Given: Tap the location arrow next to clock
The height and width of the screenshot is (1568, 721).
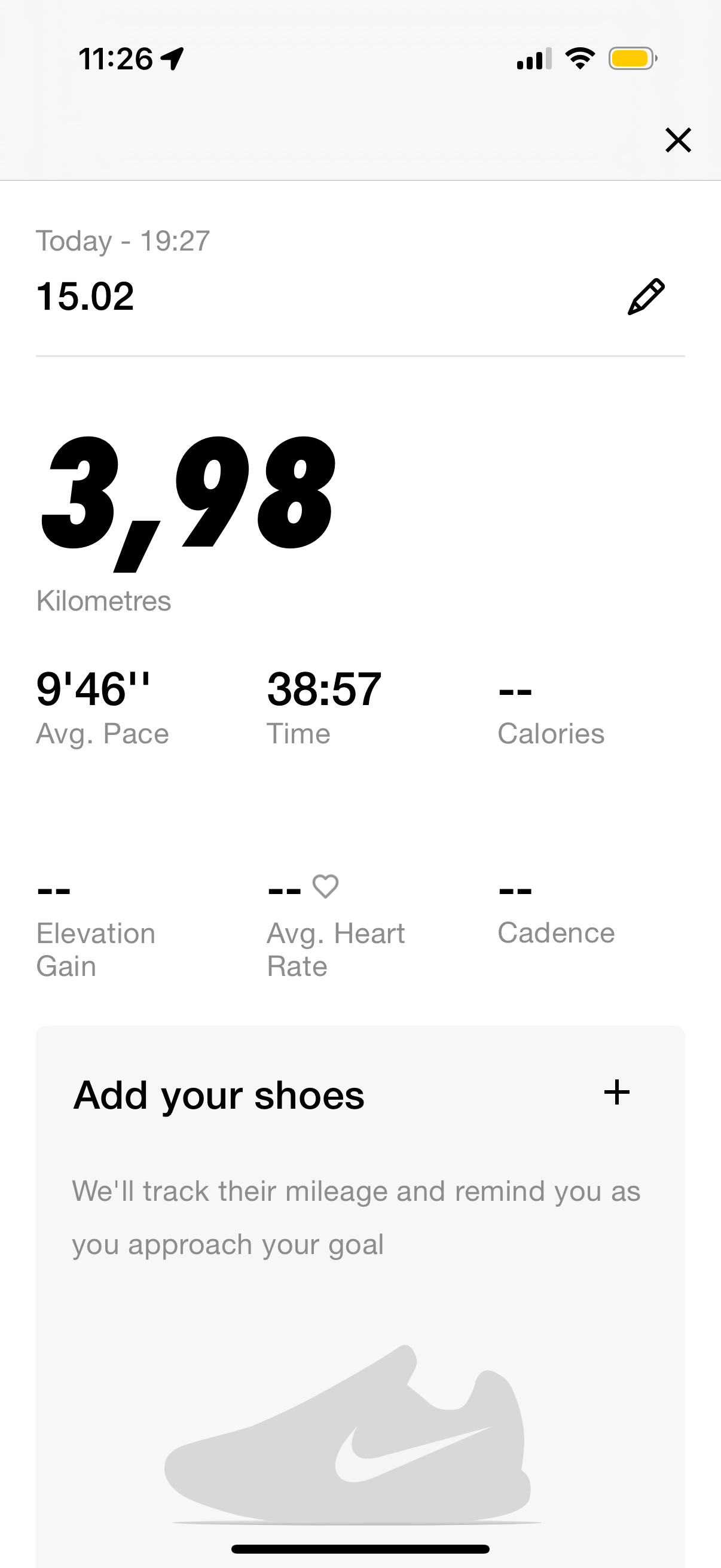Looking at the screenshot, I should (x=172, y=59).
